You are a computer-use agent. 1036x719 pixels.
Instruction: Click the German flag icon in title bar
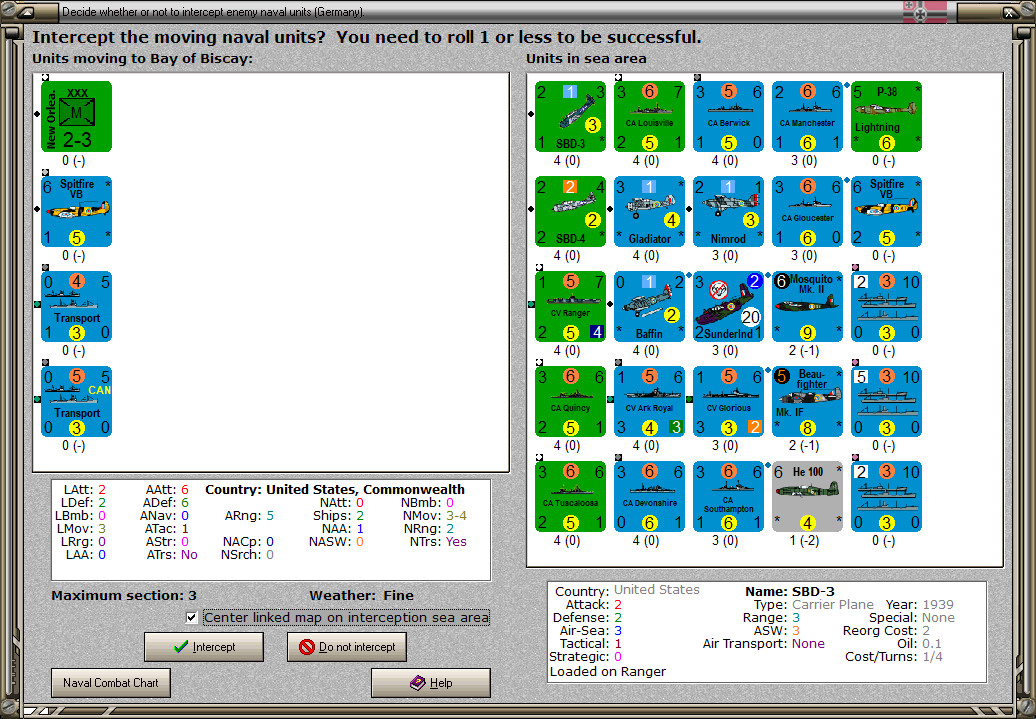pyautogui.click(x=925, y=12)
